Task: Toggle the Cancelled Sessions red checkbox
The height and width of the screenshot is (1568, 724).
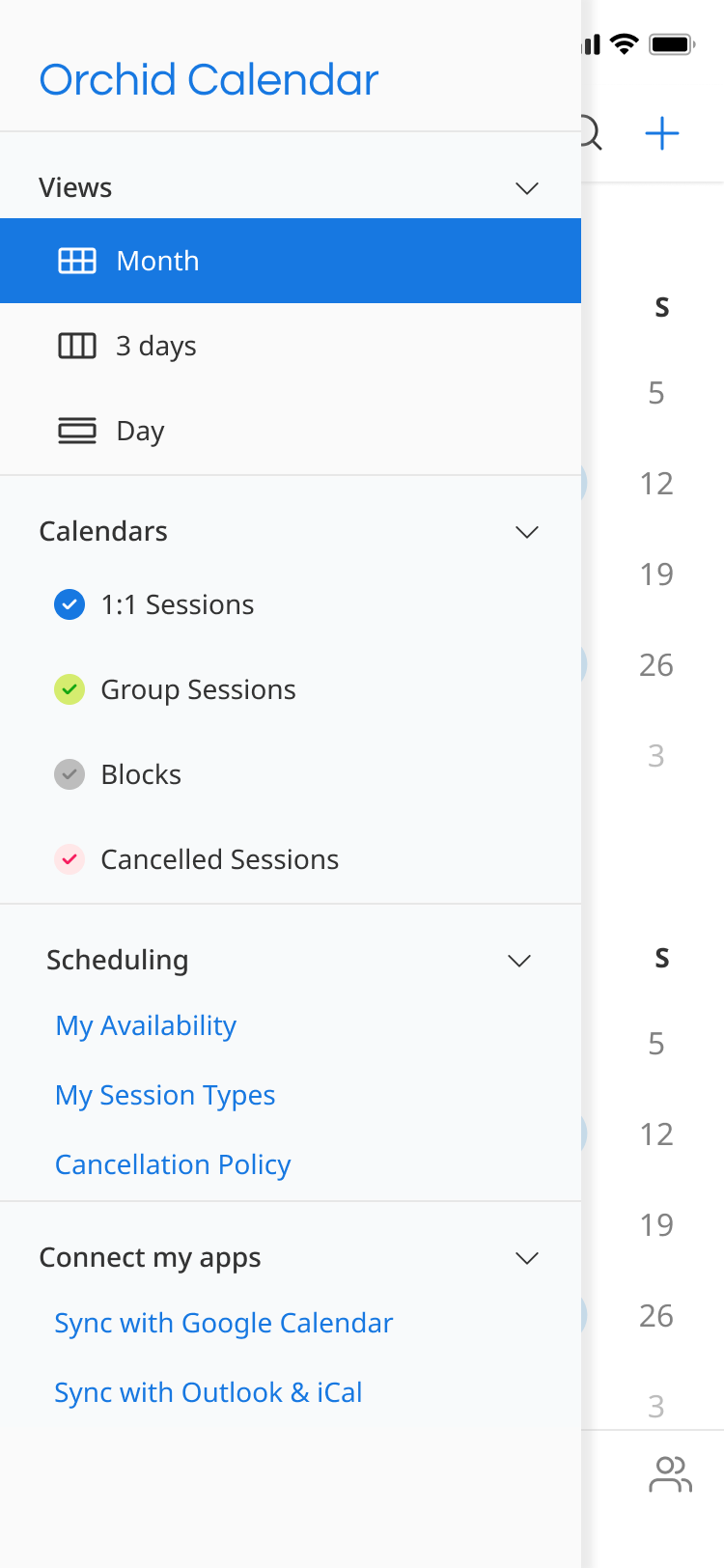Action: coord(70,859)
